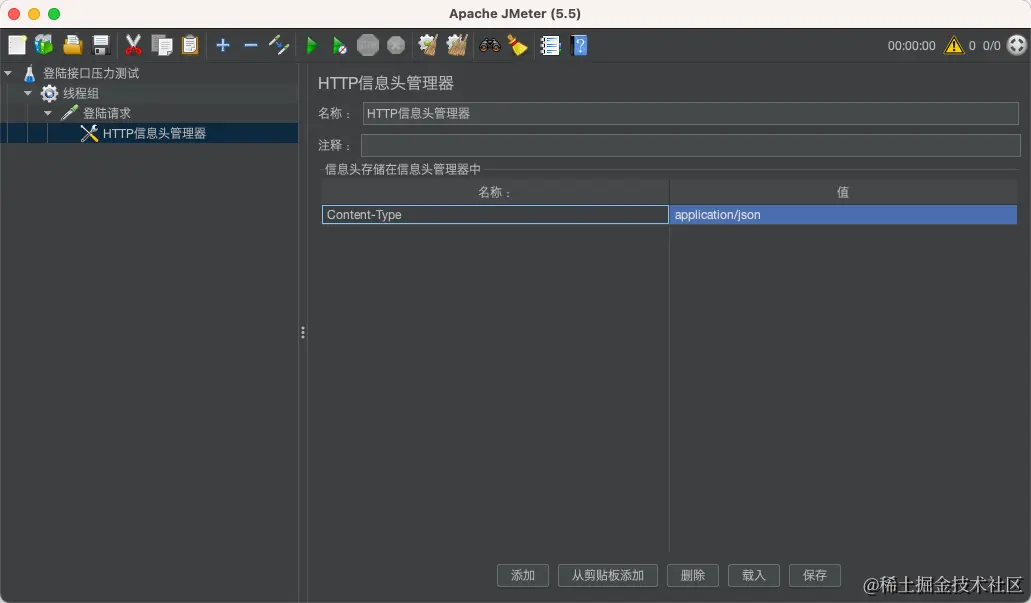Select the application/json value cell

843,214
